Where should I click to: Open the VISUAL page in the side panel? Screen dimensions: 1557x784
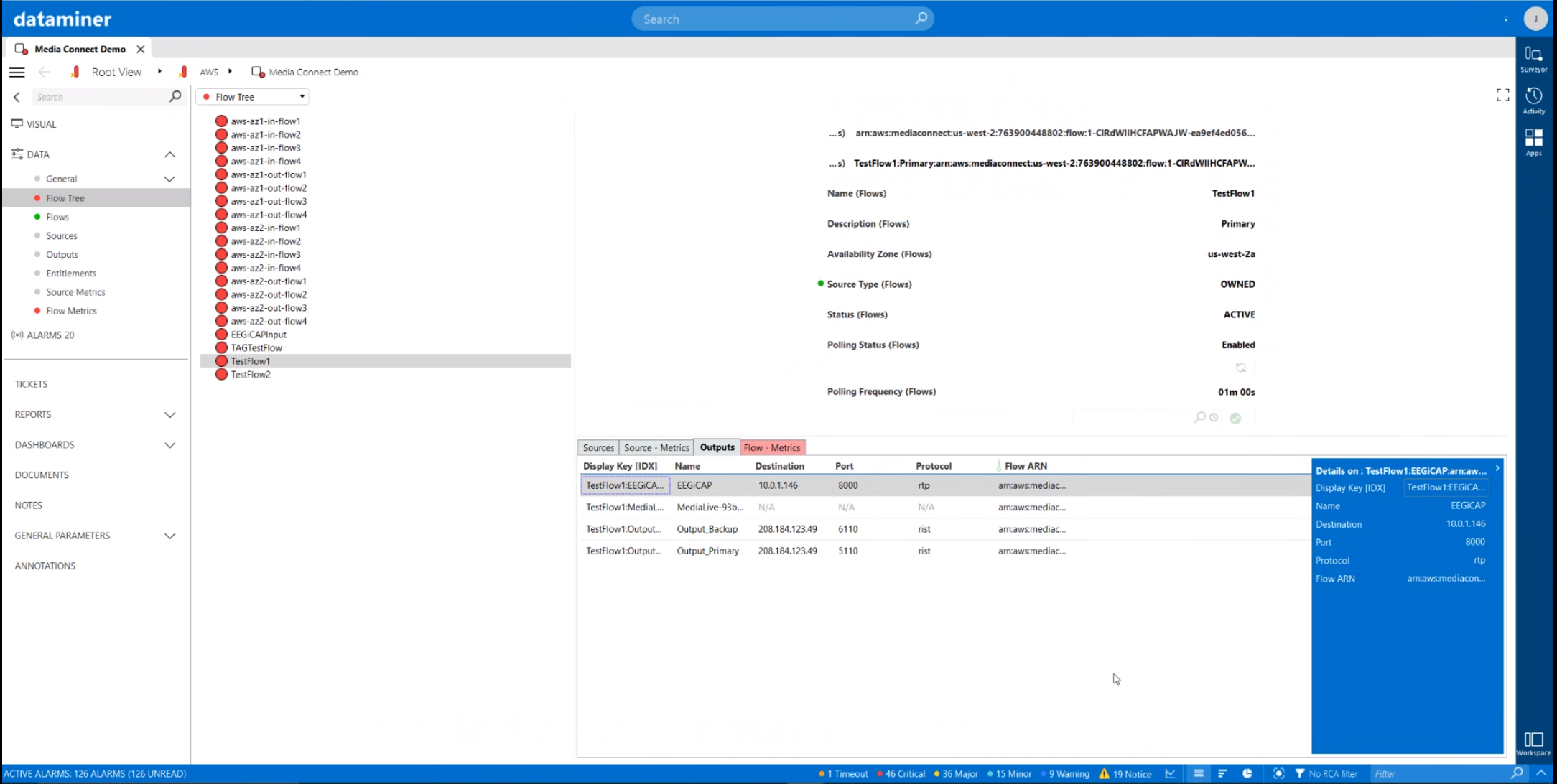[x=42, y=124]
